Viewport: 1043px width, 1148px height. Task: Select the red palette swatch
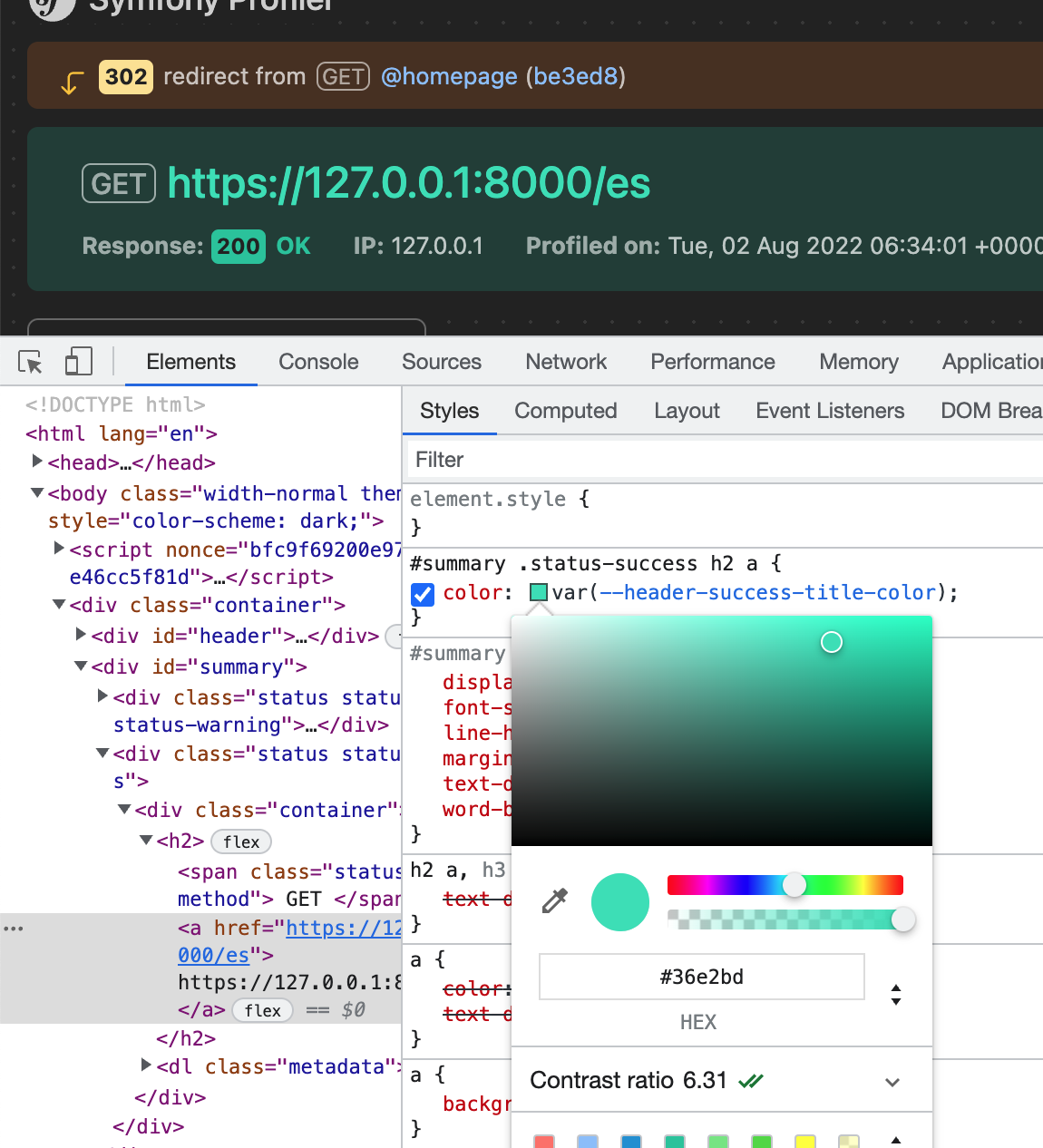544,1141
